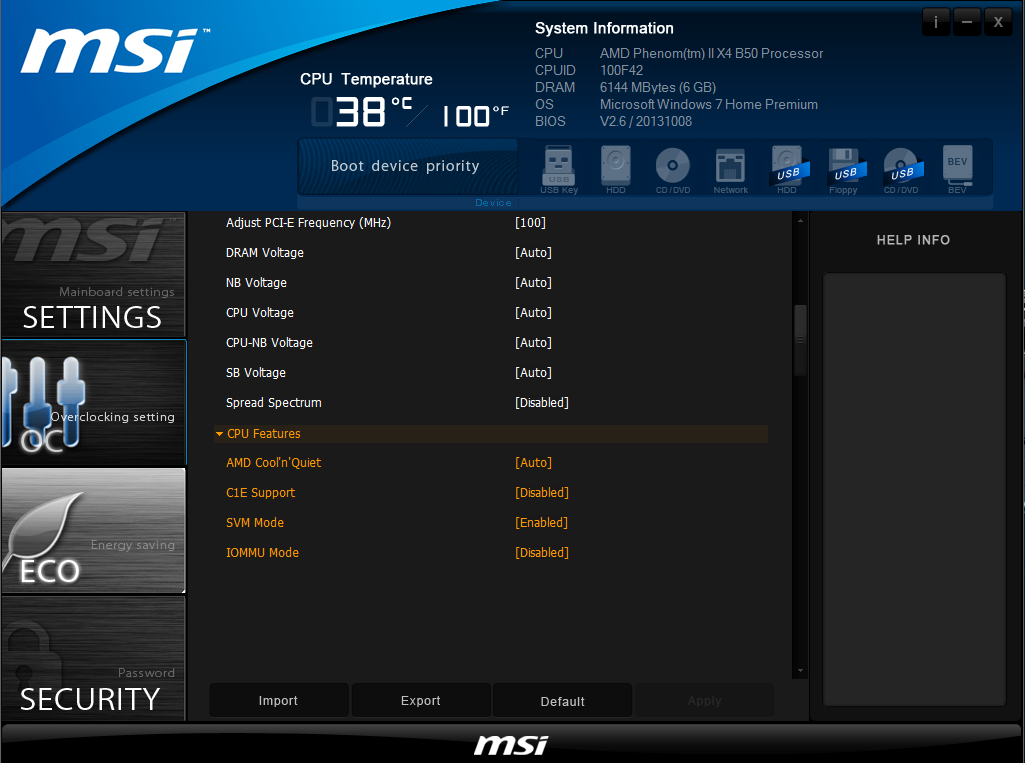Toggle IOMMU Mode [Disabled] value

(542, 553)
